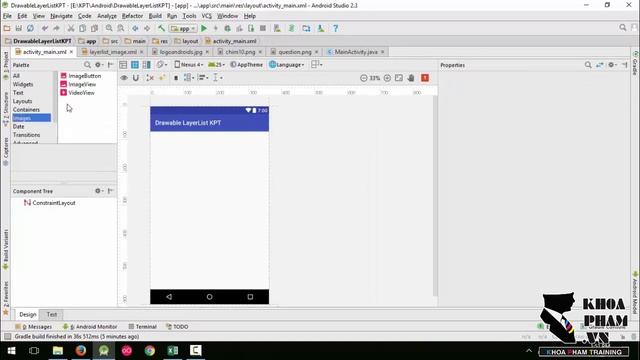
Task: Open the Messages tool window
Action: (x=33, y=327)
